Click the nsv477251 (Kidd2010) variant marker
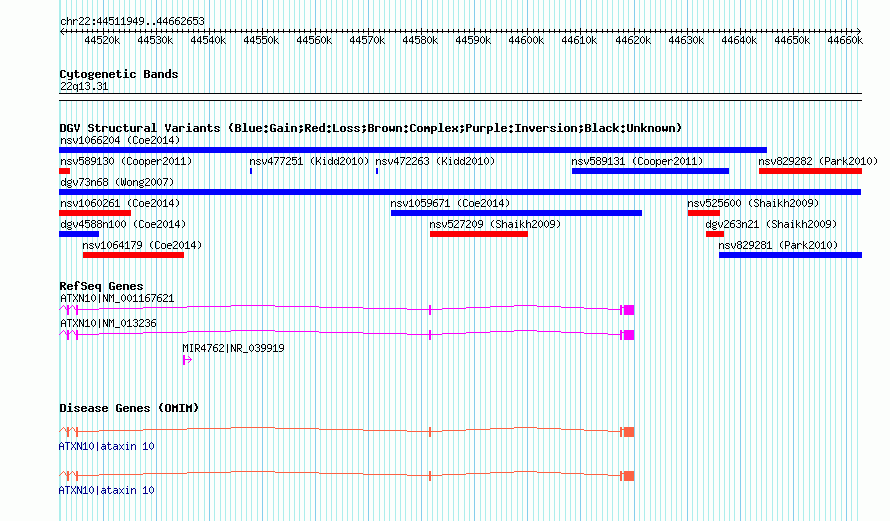890x521 pixels. click(251, 171)
